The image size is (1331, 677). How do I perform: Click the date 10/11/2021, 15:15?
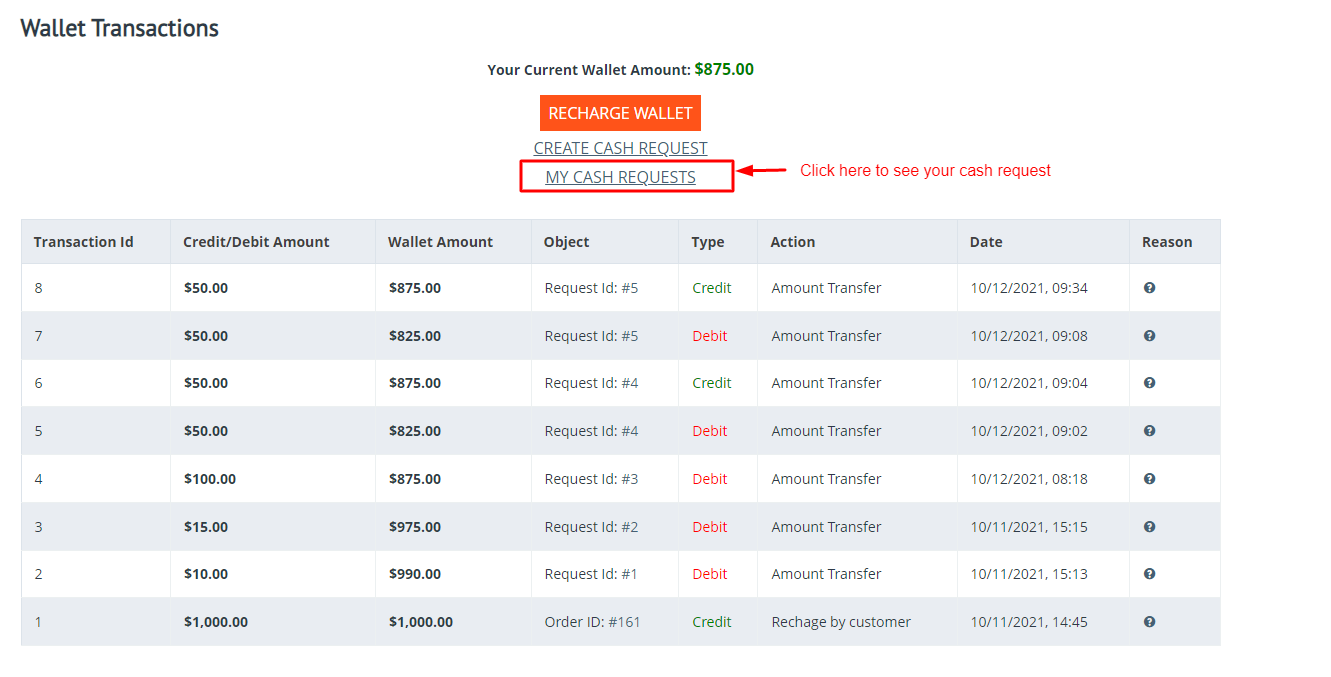pos(1029,527)
